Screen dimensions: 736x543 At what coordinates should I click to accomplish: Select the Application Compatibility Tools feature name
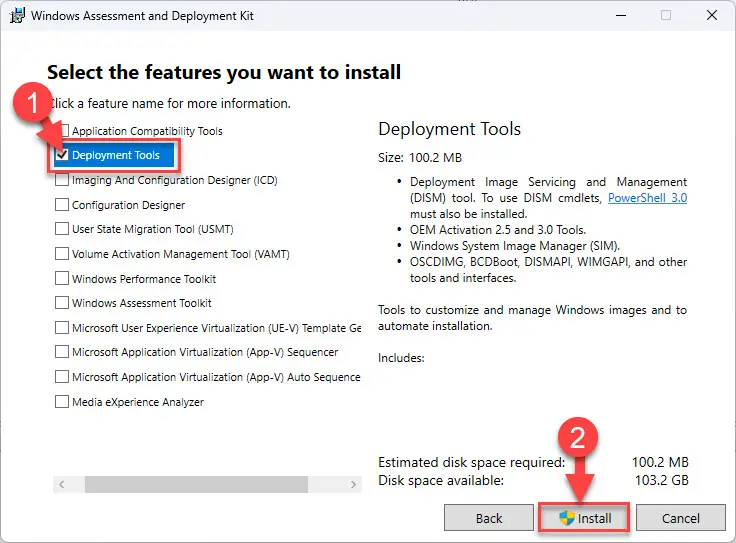pyautogui.click(x=147, y=131)
